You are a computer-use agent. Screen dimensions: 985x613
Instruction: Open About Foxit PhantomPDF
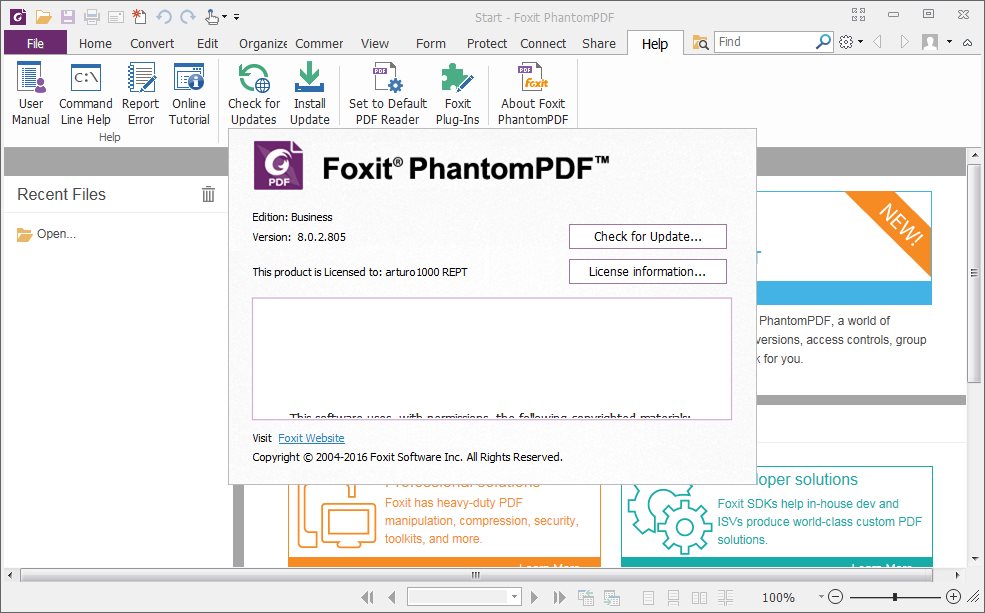[x=533, y=94]
